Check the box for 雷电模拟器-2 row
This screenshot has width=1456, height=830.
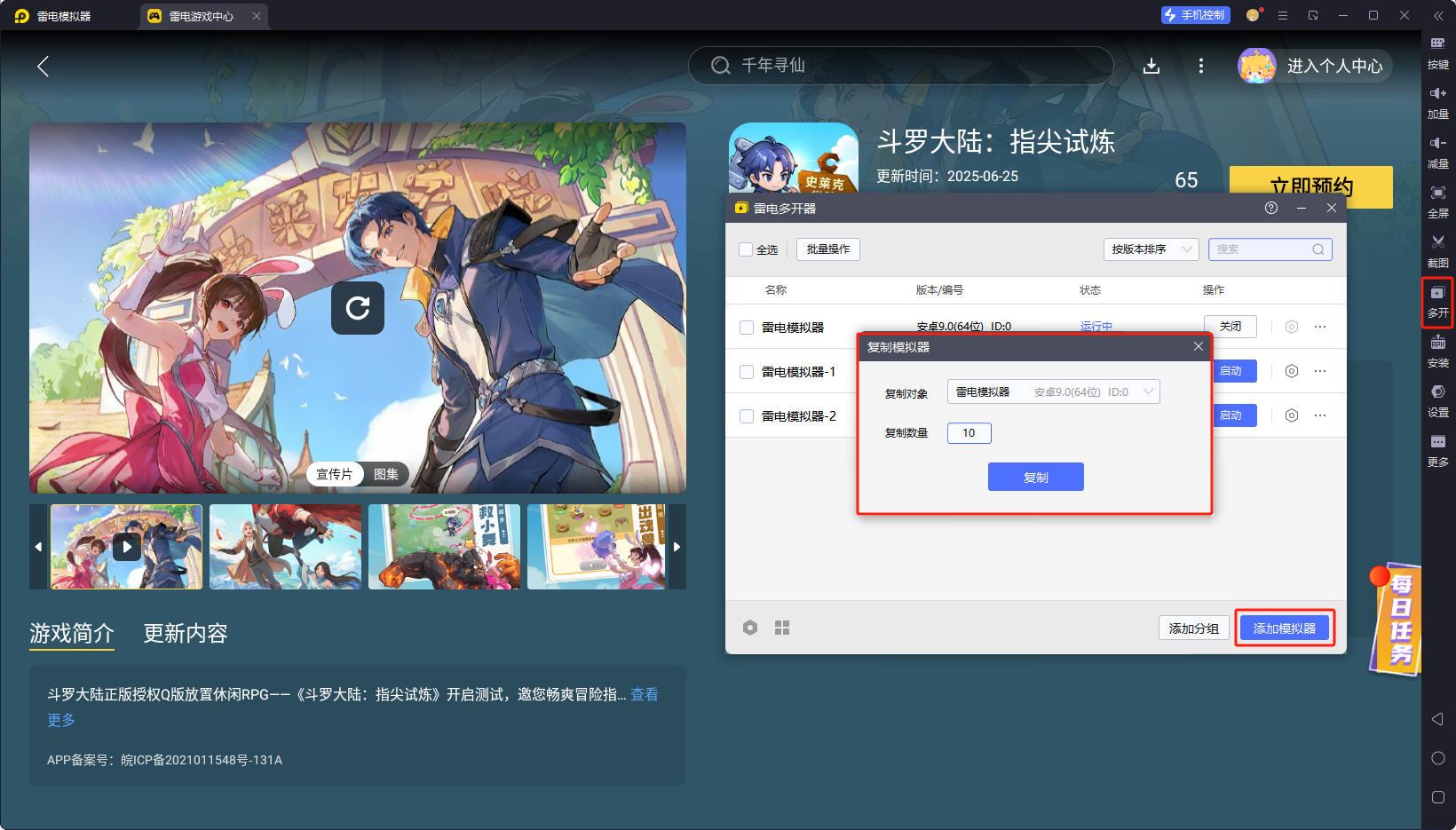pos(747,416)
